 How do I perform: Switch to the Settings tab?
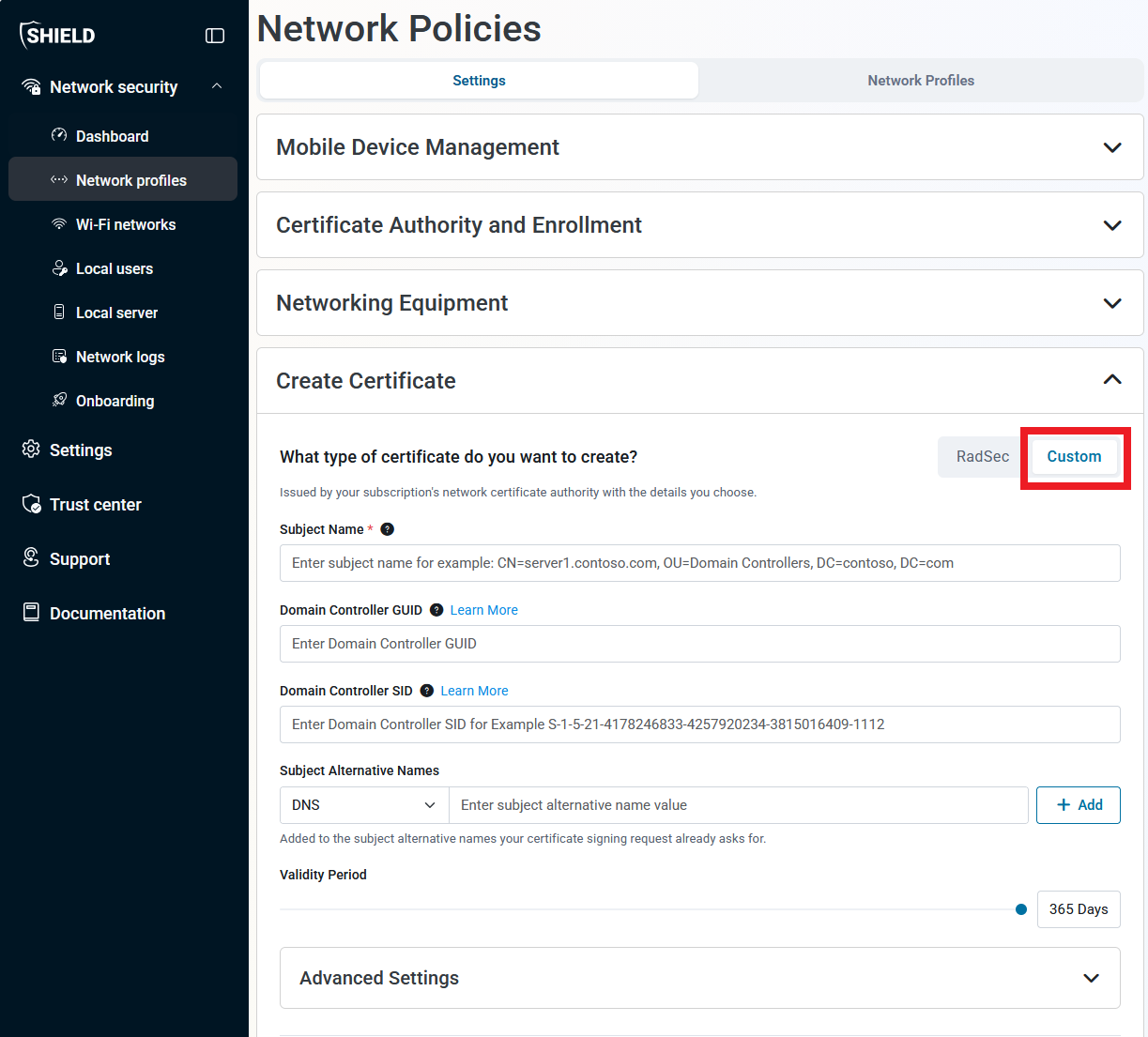point(479,81)
